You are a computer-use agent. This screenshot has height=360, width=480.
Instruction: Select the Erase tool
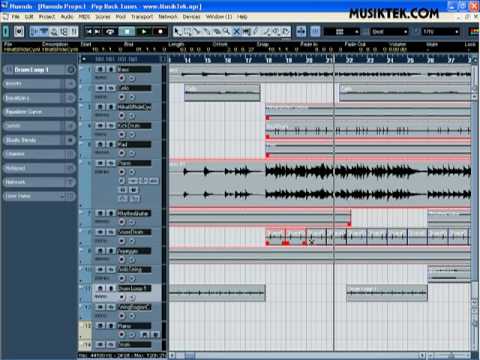point(217,32)
